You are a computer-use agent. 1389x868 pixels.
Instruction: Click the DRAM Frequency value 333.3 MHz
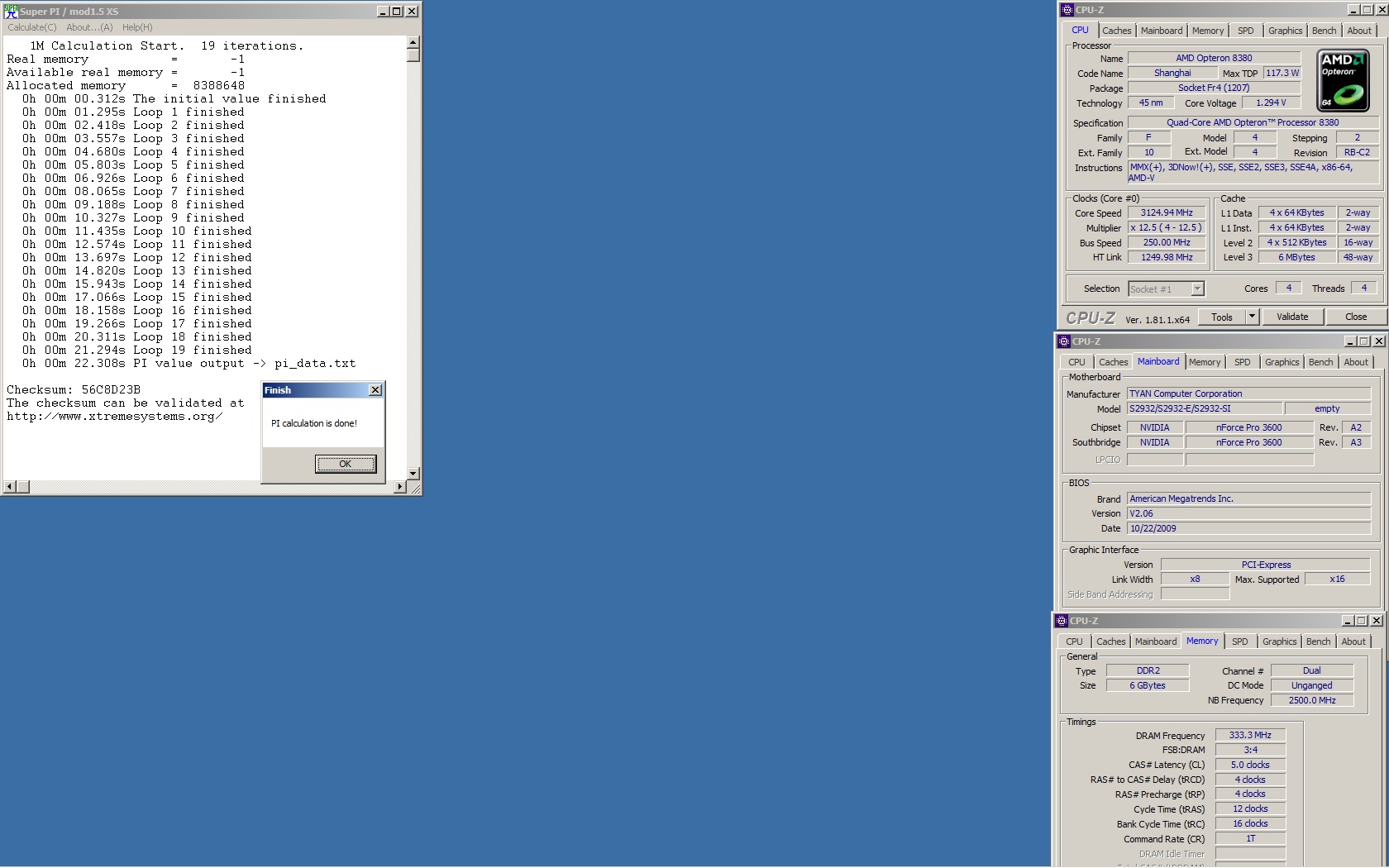coord(1250,735)
